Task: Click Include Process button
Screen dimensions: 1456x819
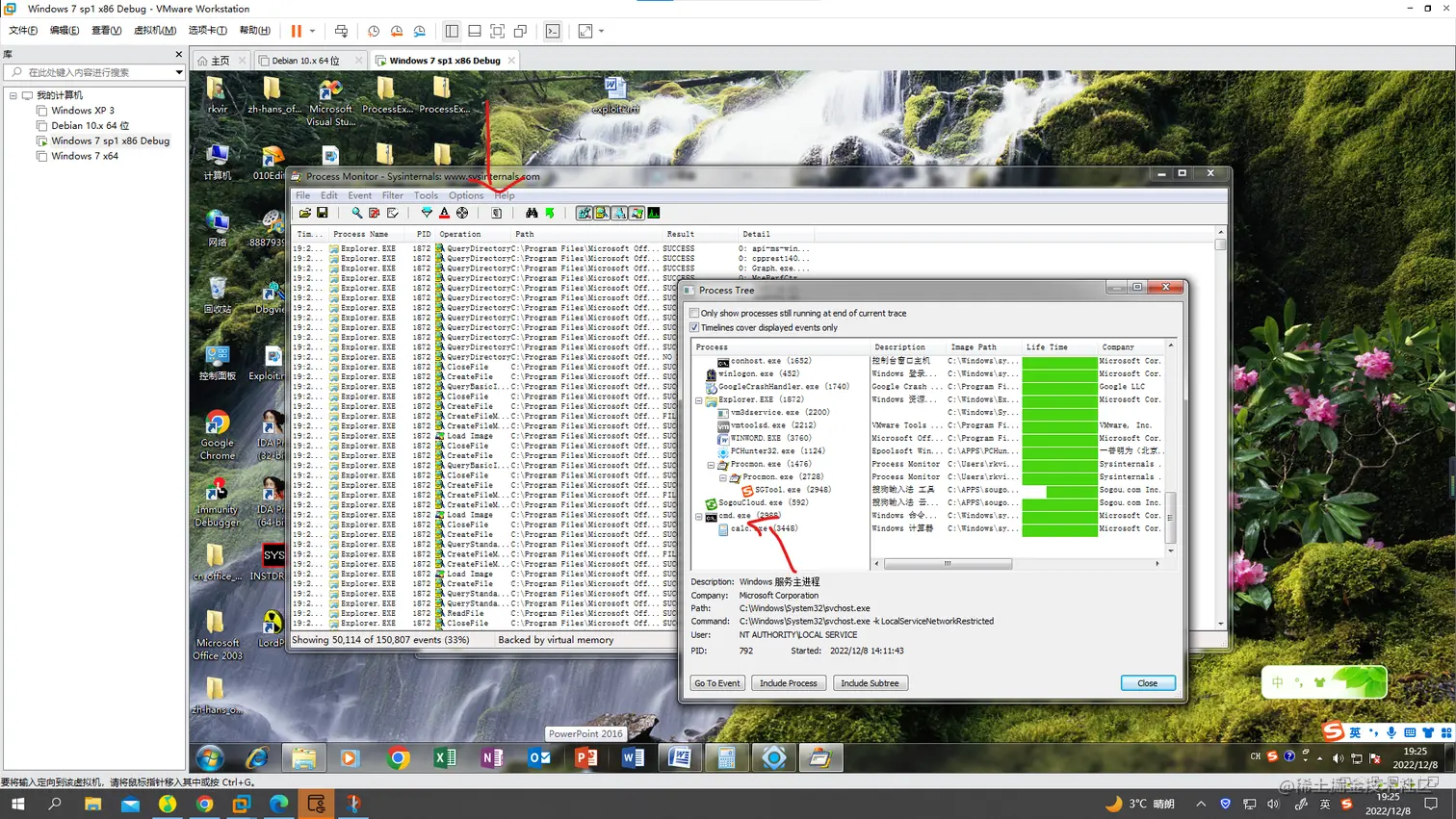Action: point(789,683)
